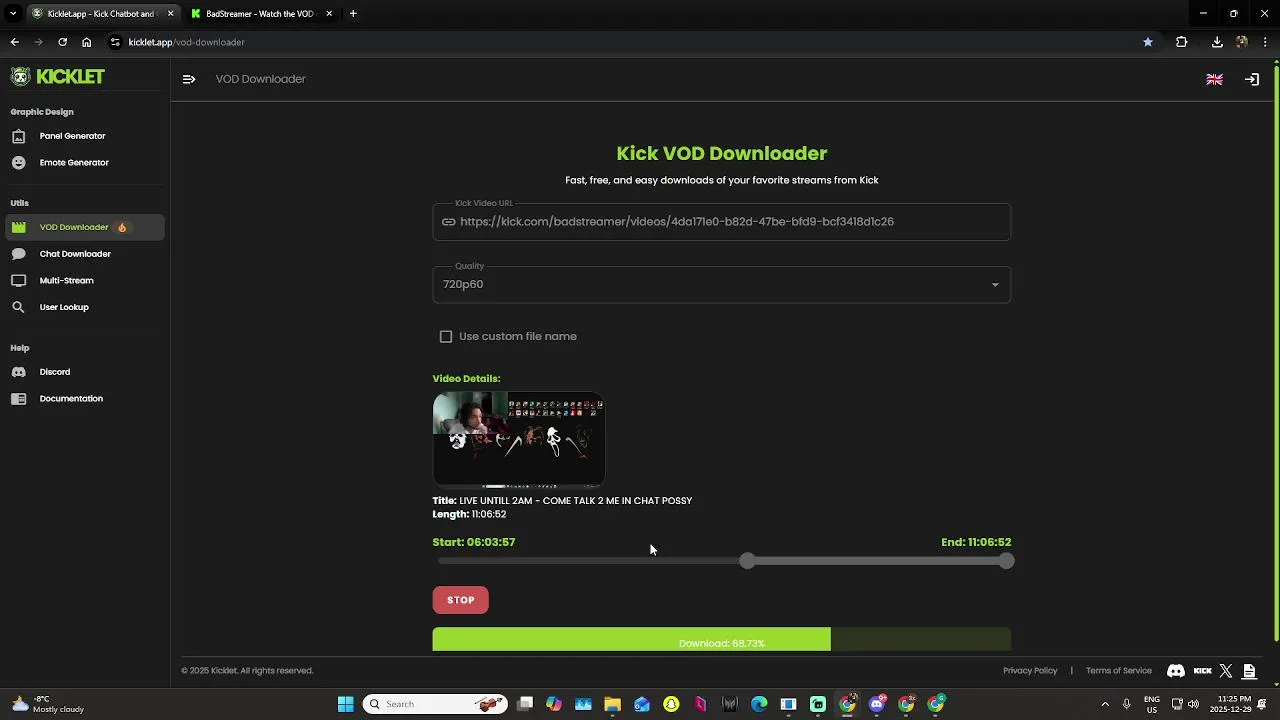Screen dimensions: 1280x720
Task: Go to browser home page
Action: [x=87, y=42]
